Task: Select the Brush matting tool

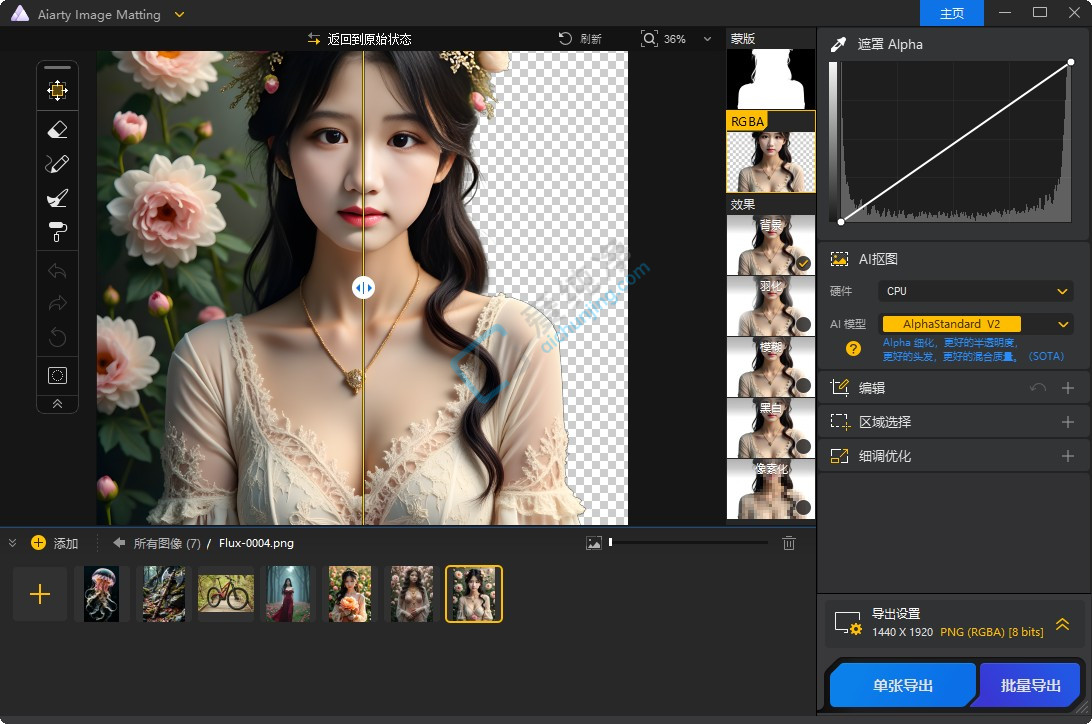Action: pyautogui.click(x=57, y=197)
